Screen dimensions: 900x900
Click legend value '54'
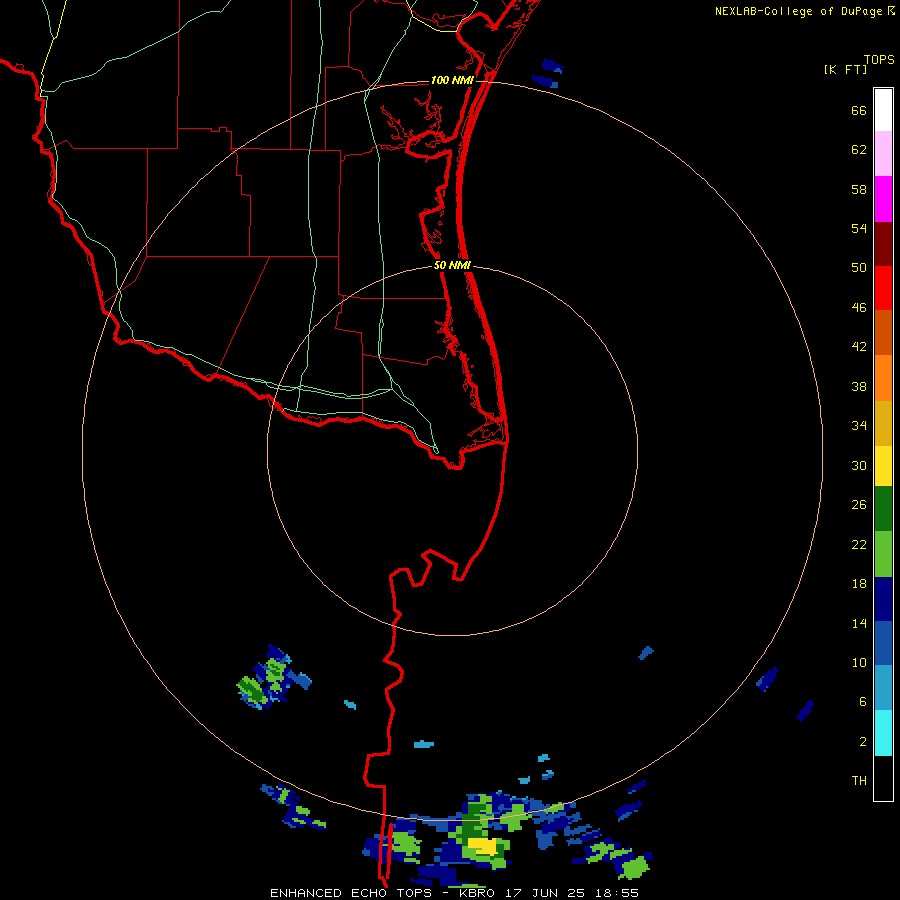pos(859,228)
